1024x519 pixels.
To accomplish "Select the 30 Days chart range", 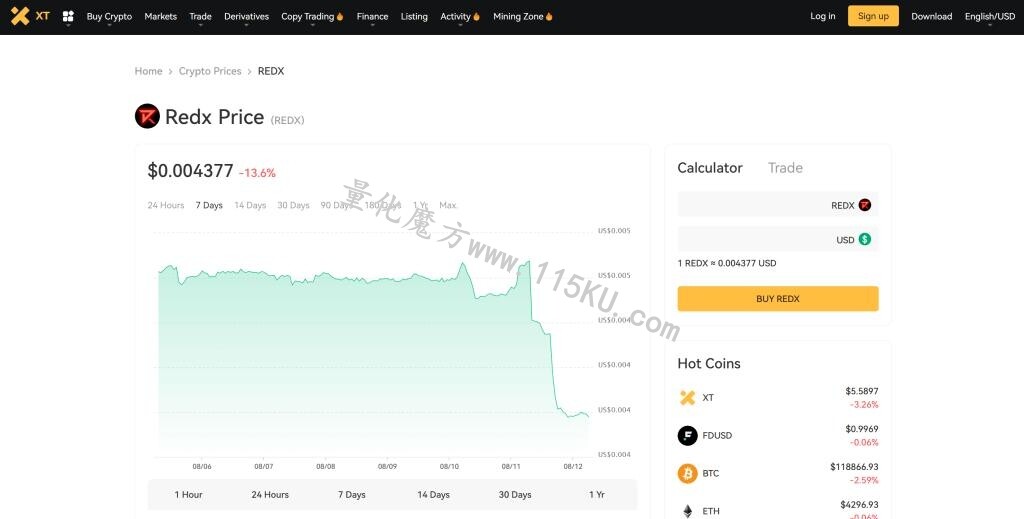I will pyautogui.click(x=293, y=205).
